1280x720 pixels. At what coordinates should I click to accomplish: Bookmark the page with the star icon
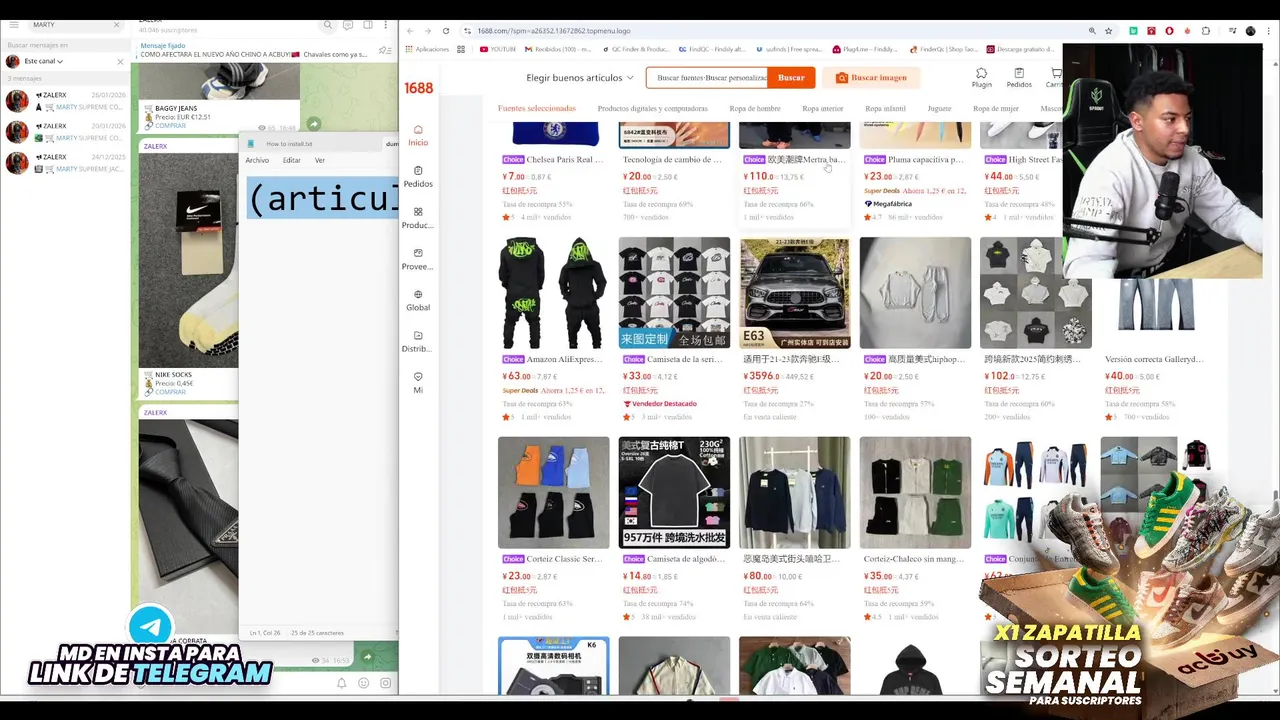click(1108, 31)
